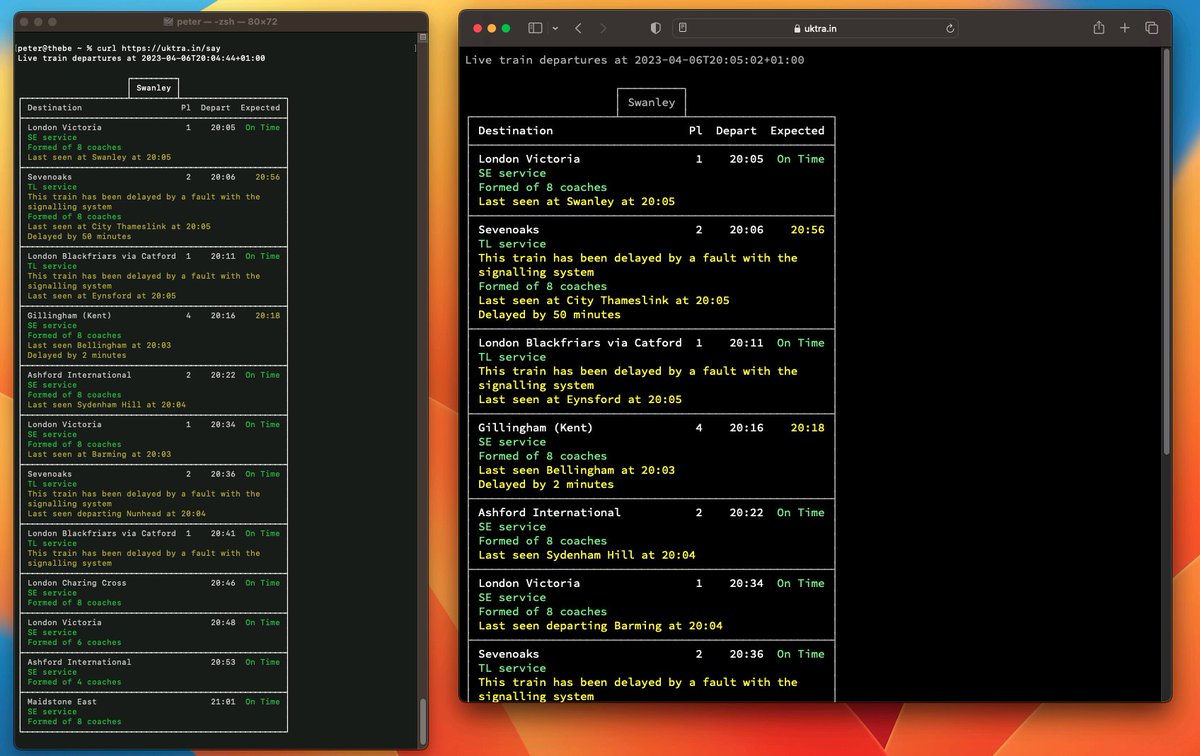Open Safari share menu
The height and width of the screenshot is (756, 1200).
[1099, 28]
